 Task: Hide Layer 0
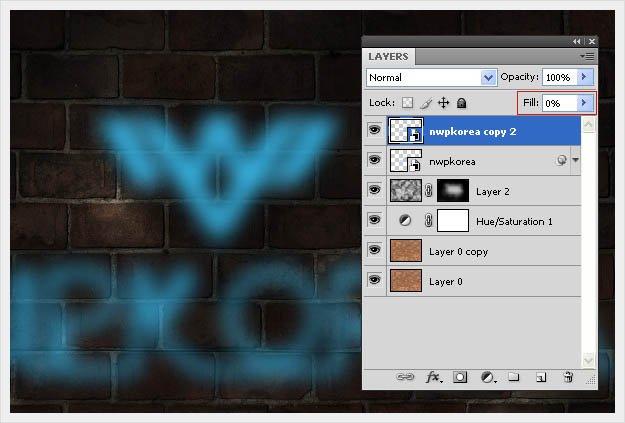point(374,280)
